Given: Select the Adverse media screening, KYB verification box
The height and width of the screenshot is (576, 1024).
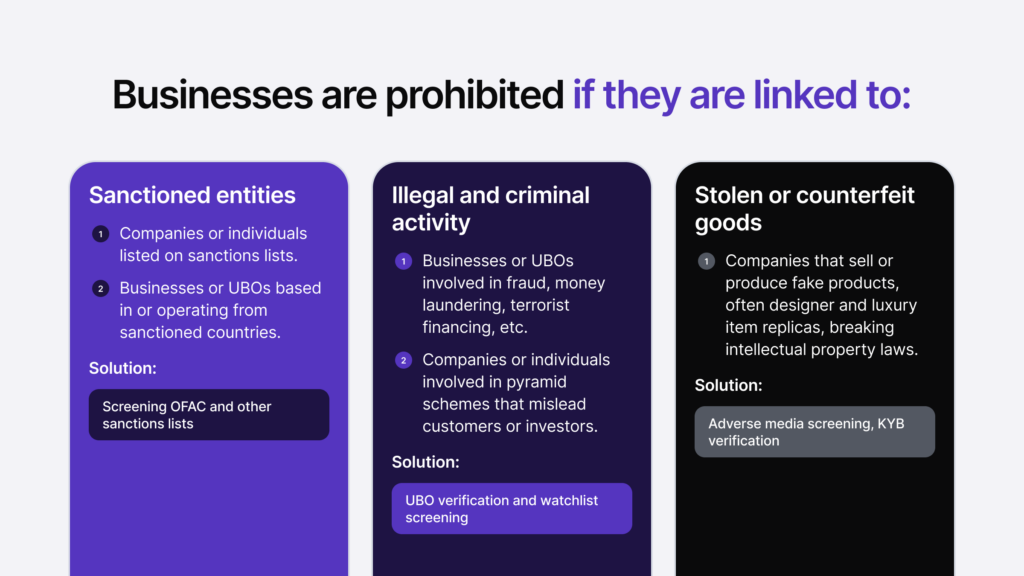Looking at the screenshot, I should [814, 432].
